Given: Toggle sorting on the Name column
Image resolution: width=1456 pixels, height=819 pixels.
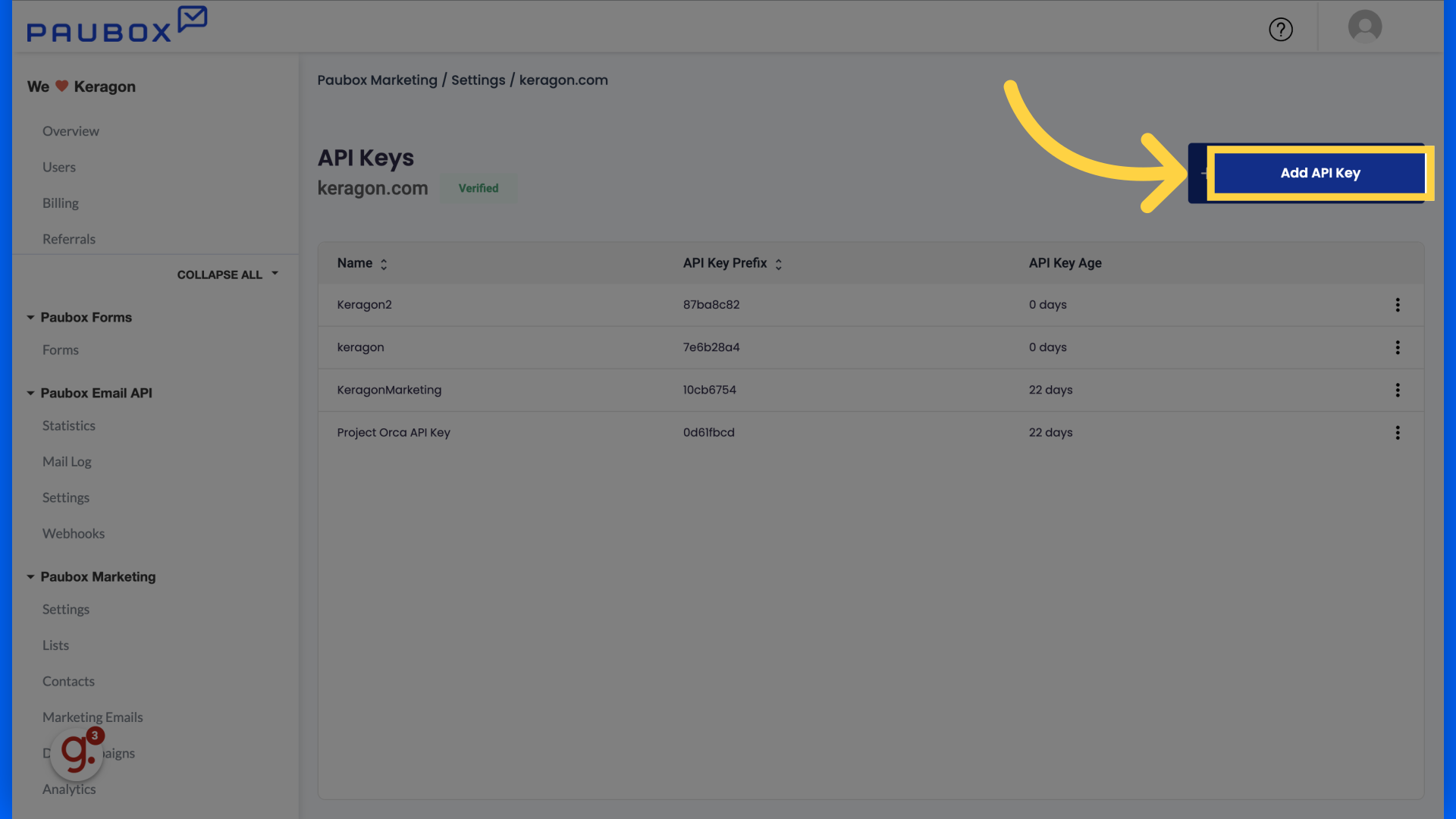Looking at the screenshot, I should [x=384, y=263].
